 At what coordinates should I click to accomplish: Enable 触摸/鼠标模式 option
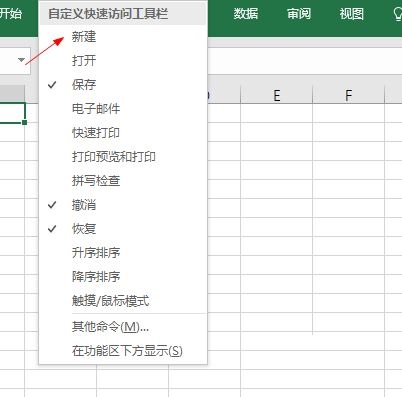(123, 301)
